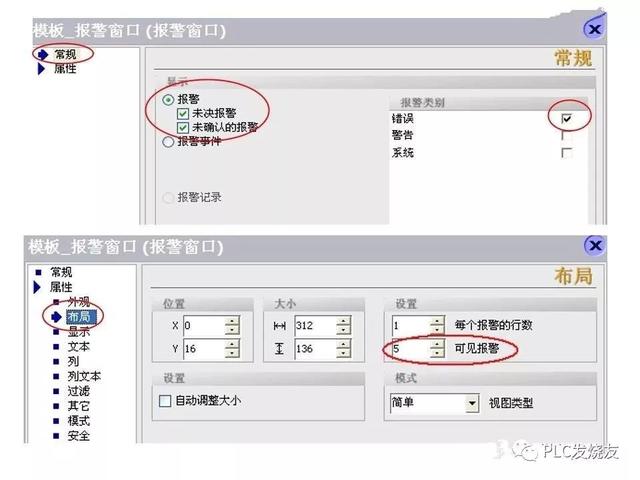This screenshot has width=640, height=480.
Task: Toggle the 未确认的报警 checkbox
Action: [182, 128]
